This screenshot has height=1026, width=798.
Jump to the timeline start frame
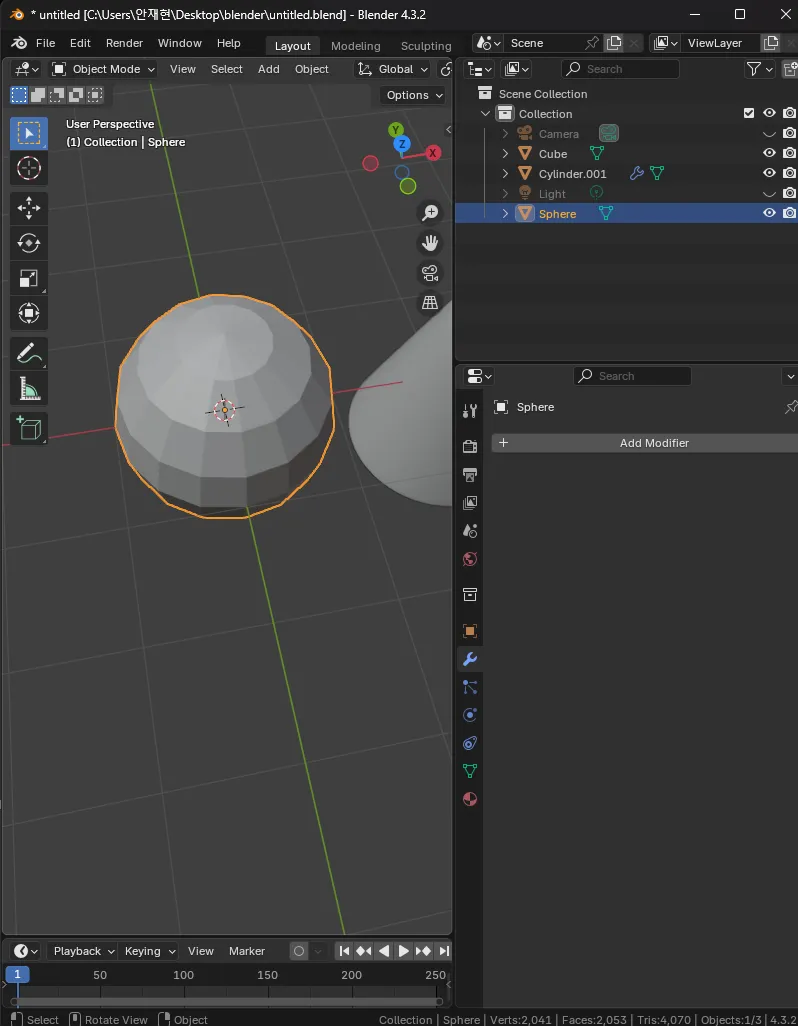(344, 951)
